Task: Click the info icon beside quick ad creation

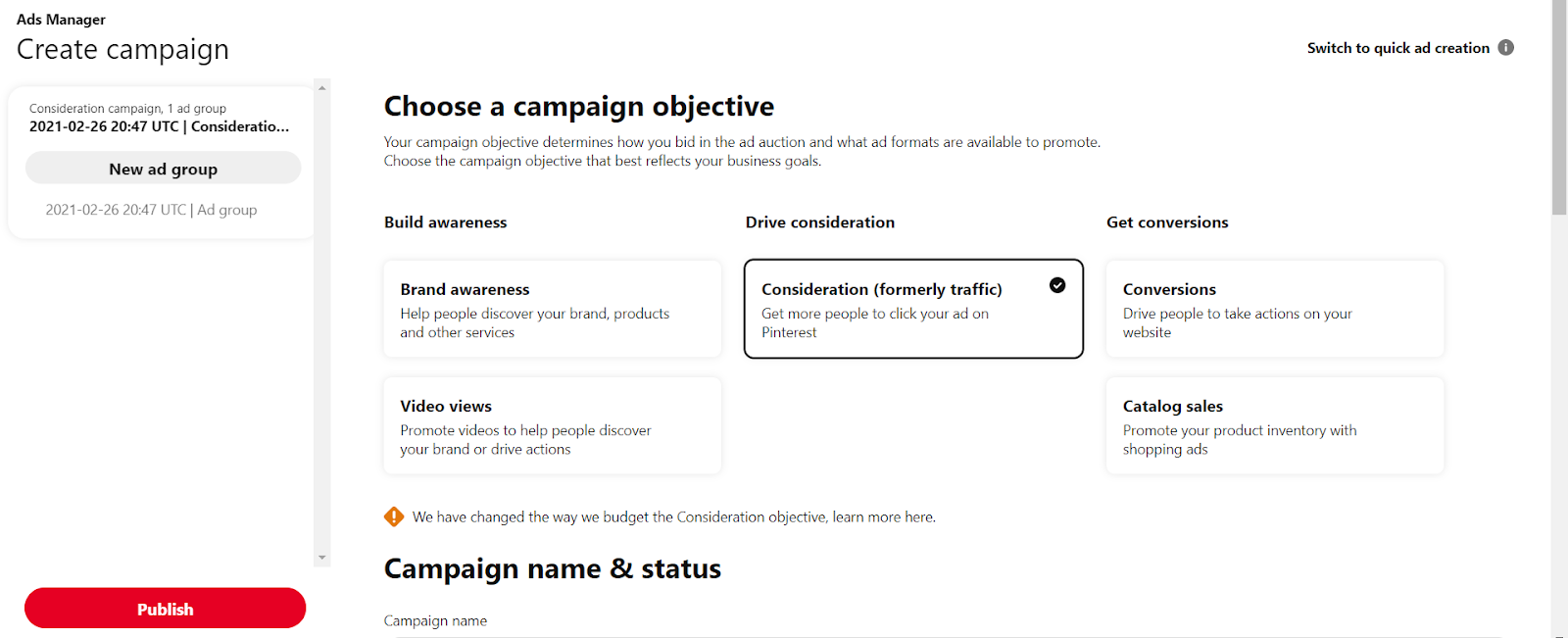Action: (1506, 47)
